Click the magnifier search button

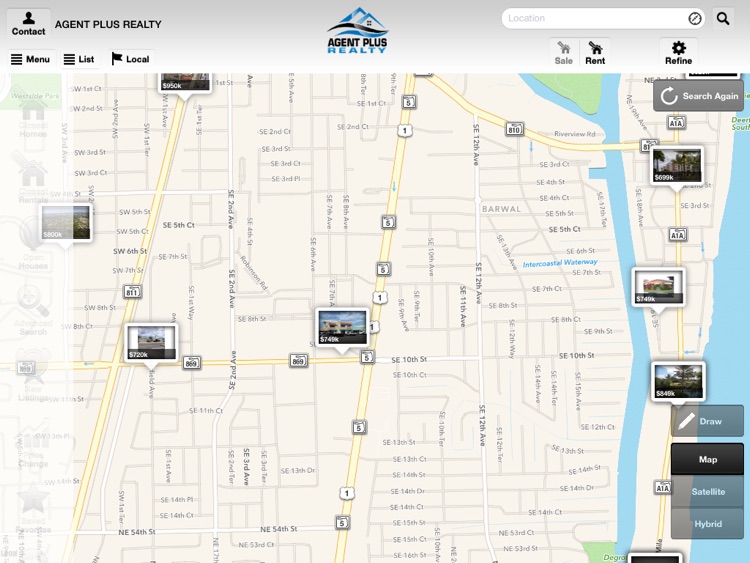tap(723, 19)
